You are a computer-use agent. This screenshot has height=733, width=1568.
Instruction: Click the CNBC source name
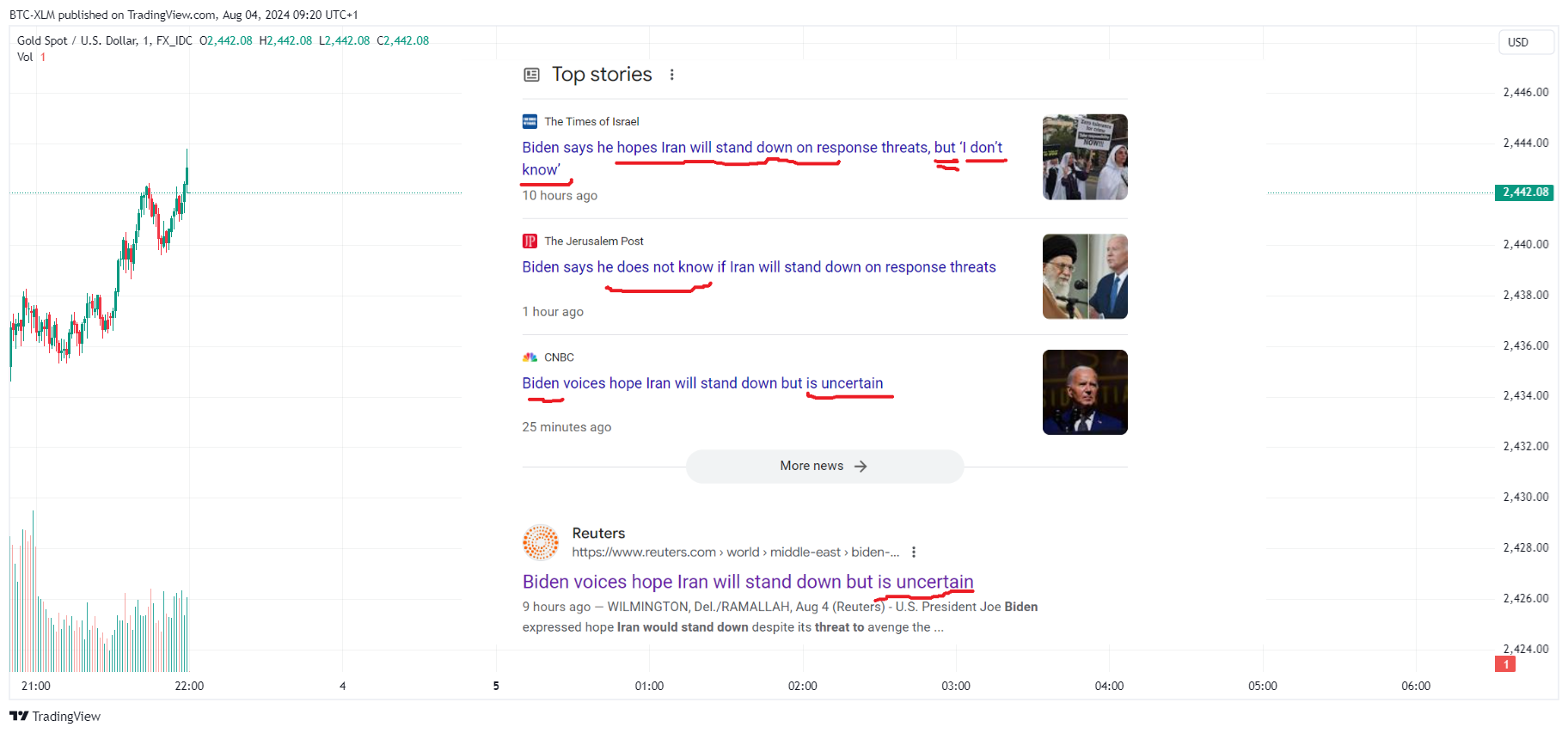(559, 357)
